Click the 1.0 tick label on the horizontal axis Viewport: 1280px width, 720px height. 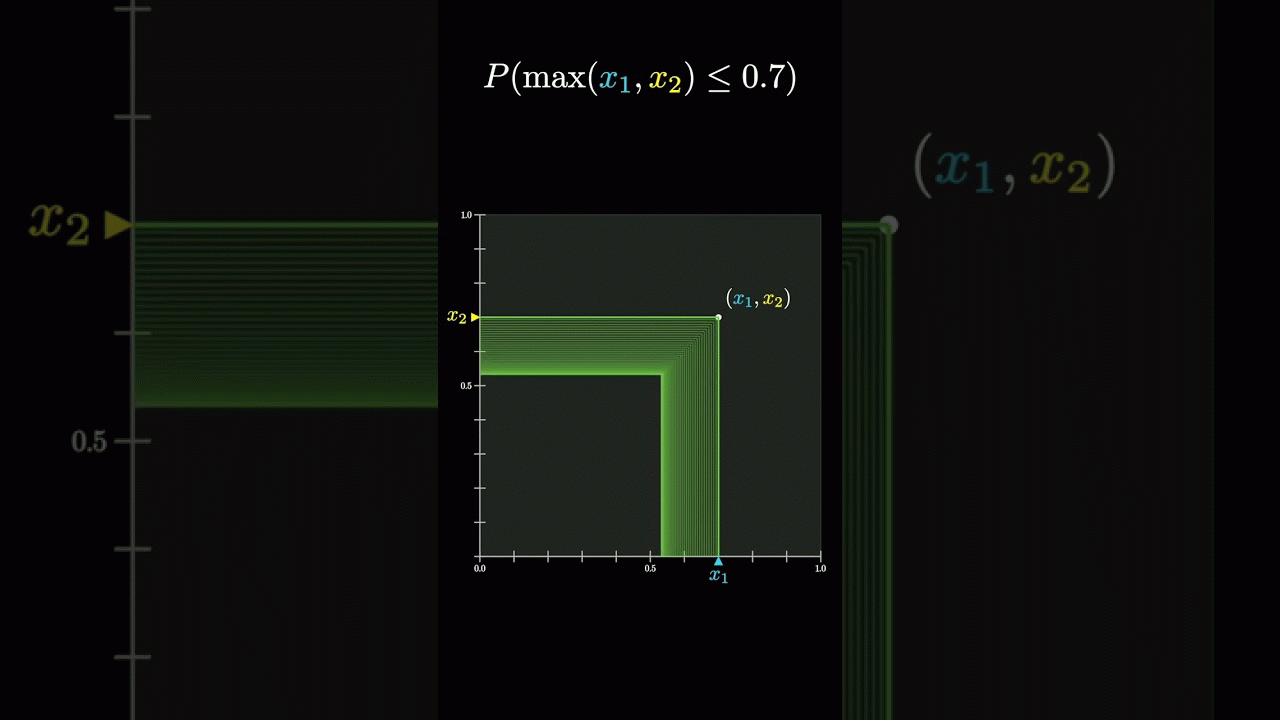coord(820,569)
